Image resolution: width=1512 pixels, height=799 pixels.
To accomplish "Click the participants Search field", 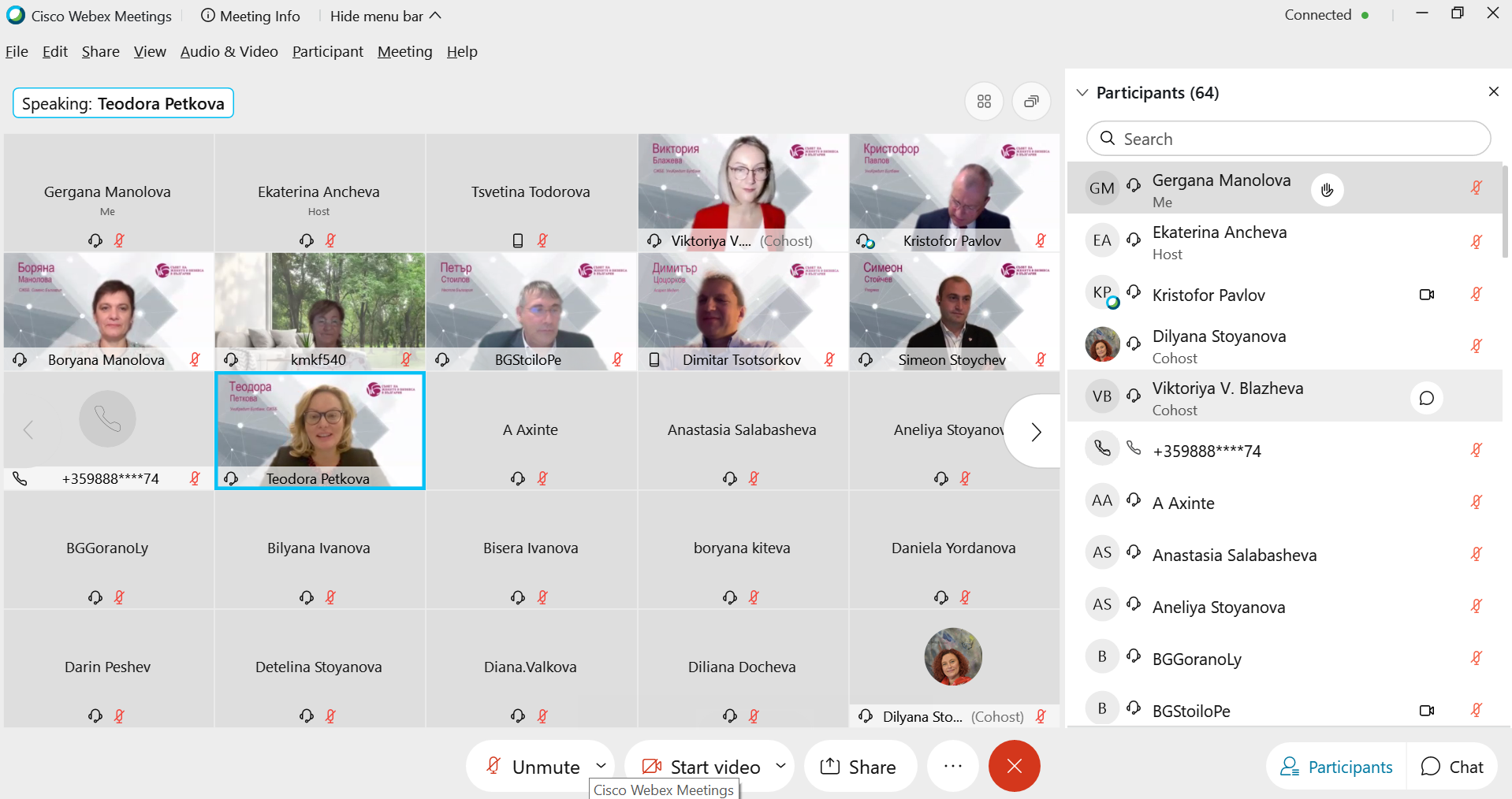I will click(1288, 139).
